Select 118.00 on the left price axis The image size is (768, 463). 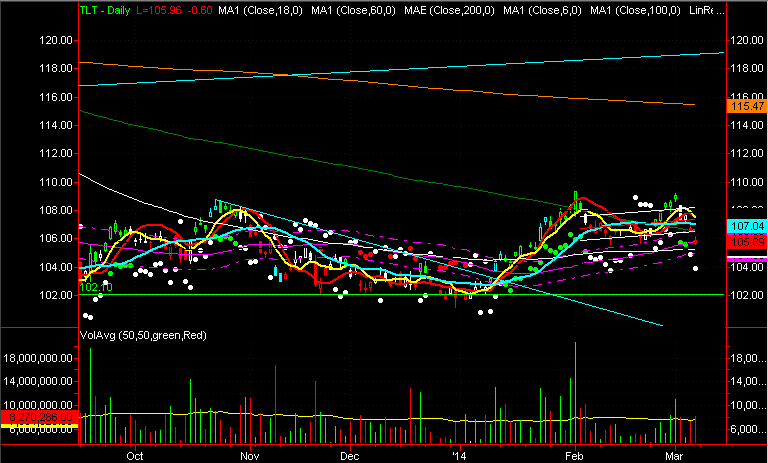[x=56, y=68]
